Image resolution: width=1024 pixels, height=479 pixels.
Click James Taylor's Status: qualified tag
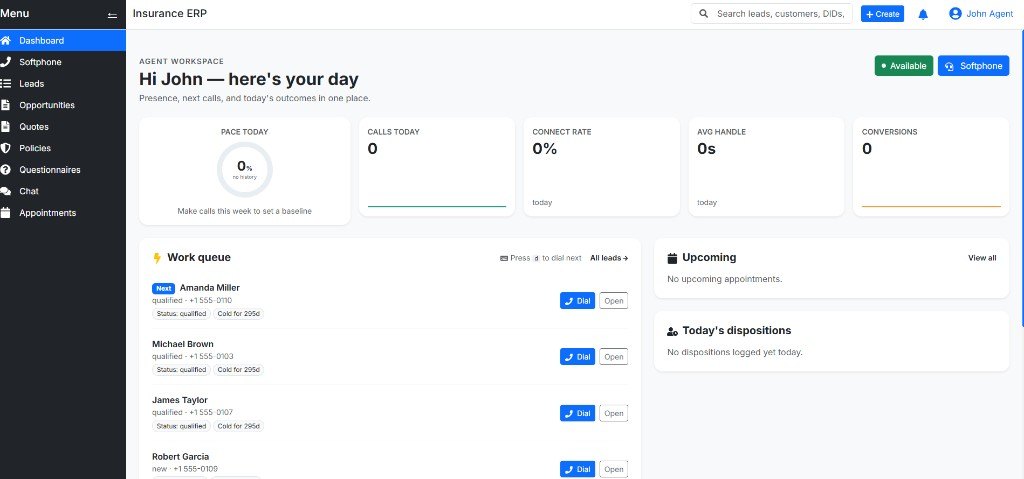[182, 426]
